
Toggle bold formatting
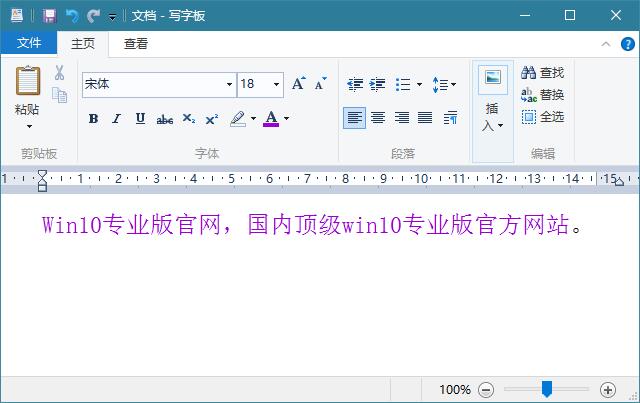point(93,119)
